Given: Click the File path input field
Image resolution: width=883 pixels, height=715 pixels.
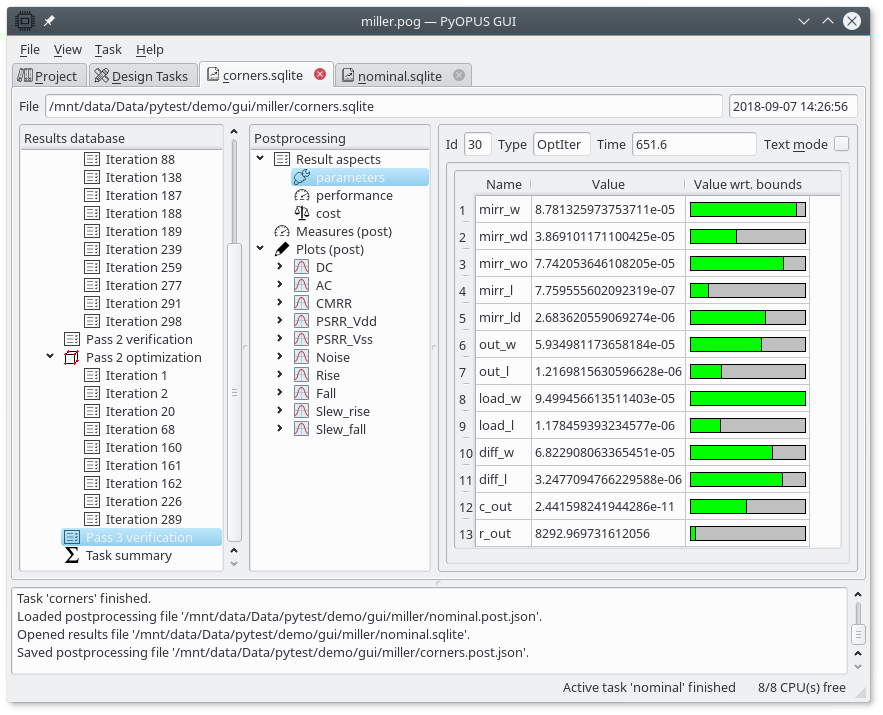Looking at the screenshot, I should click(383, 106).
